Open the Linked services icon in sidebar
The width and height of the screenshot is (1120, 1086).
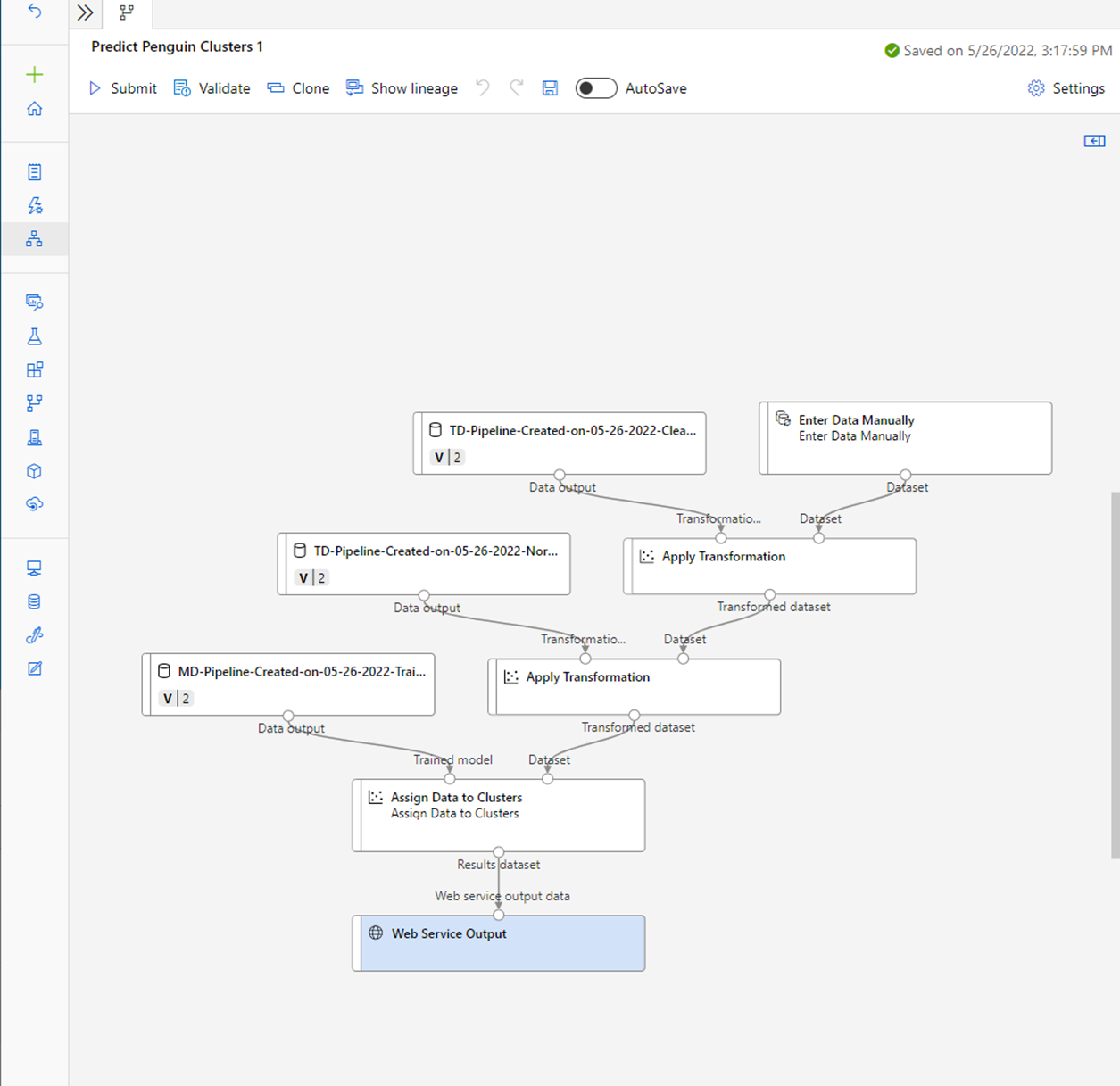34,635
